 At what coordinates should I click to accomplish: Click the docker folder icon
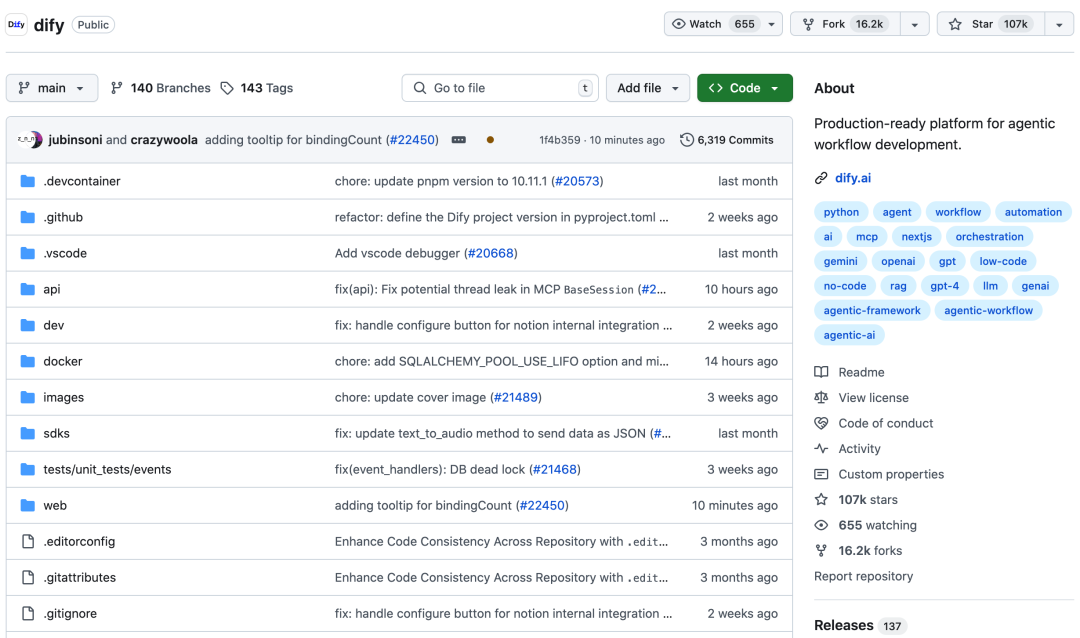pyautogui.click(x=28, y=361)
